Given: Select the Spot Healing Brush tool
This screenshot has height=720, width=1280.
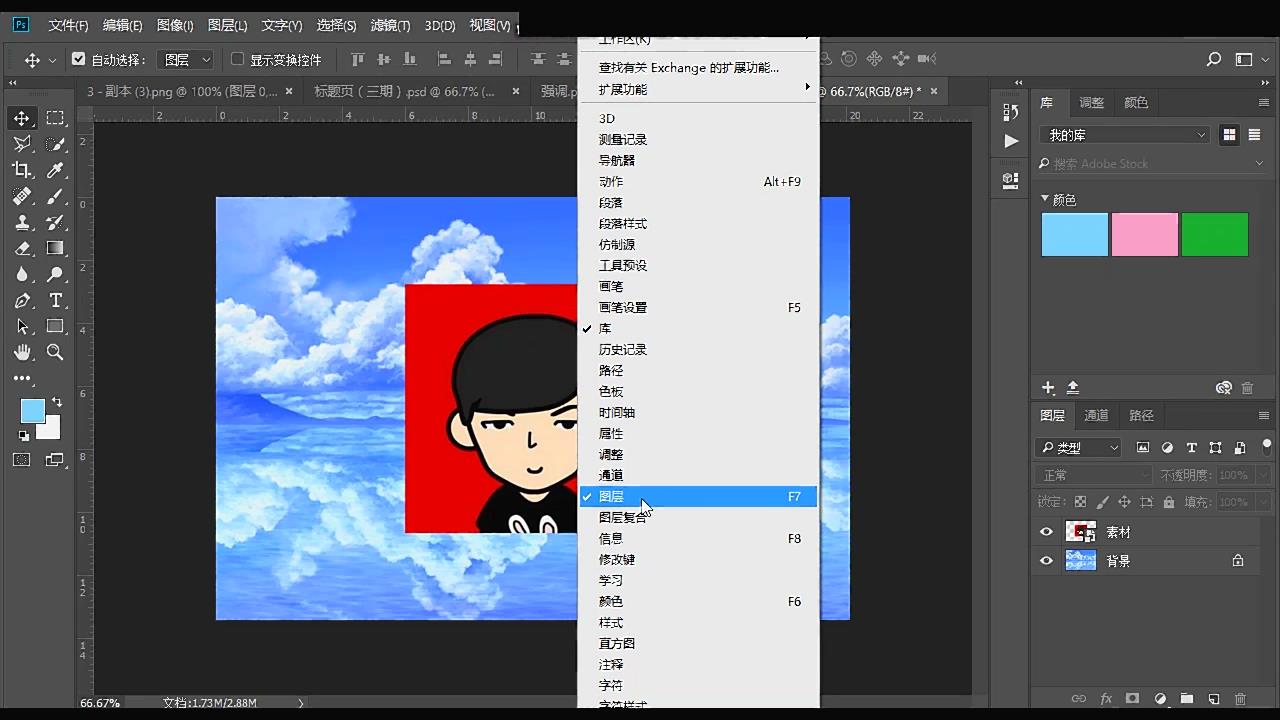Looking at the screenshot, I should (x=22, y=196).
